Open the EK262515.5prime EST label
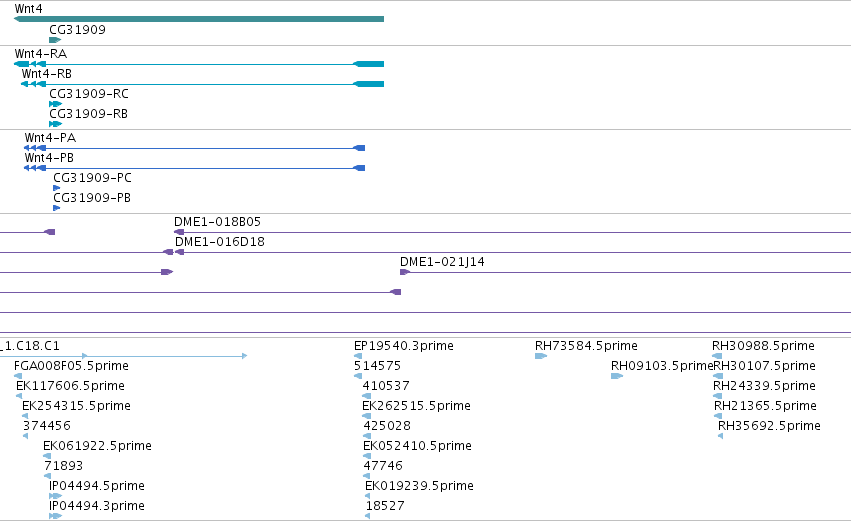Screen dimensions: 851x521 pos(416,406)
